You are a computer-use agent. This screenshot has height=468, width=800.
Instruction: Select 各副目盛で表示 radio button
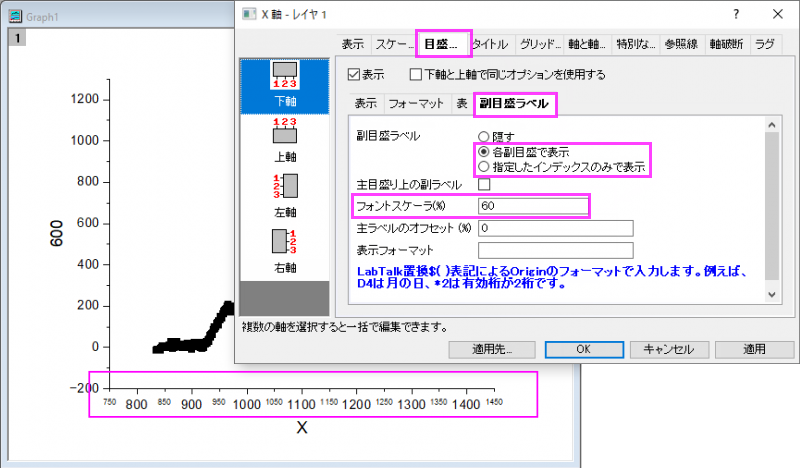483,152
